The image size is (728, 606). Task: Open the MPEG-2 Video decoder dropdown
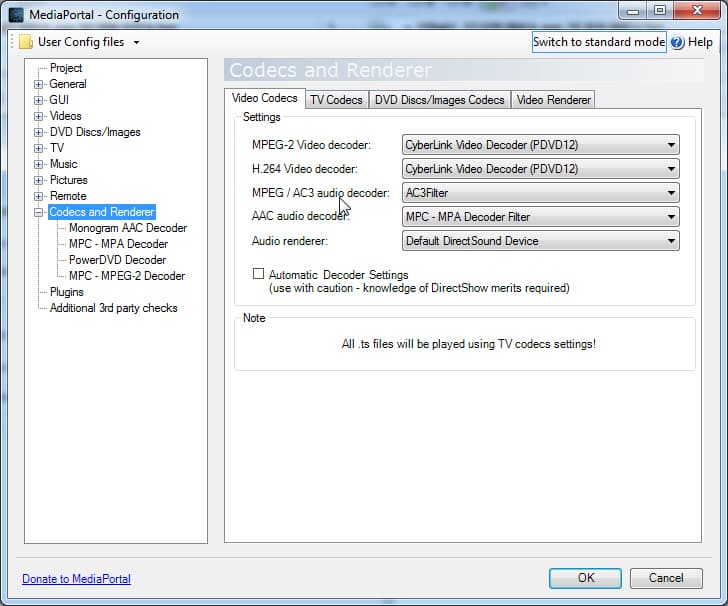[540, 145]
